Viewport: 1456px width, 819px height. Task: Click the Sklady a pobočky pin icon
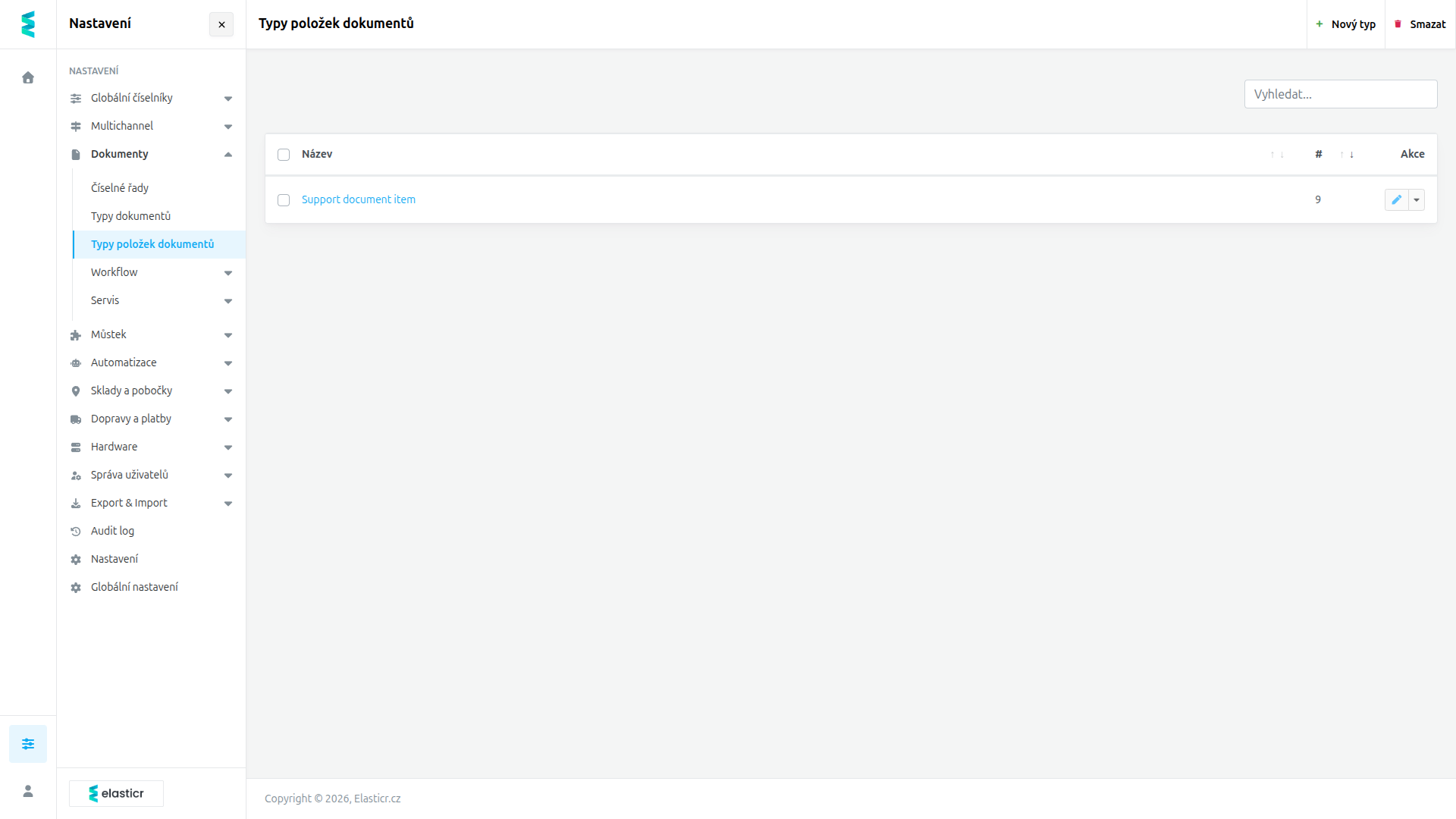pyautogui.click(x=76, y=391)
